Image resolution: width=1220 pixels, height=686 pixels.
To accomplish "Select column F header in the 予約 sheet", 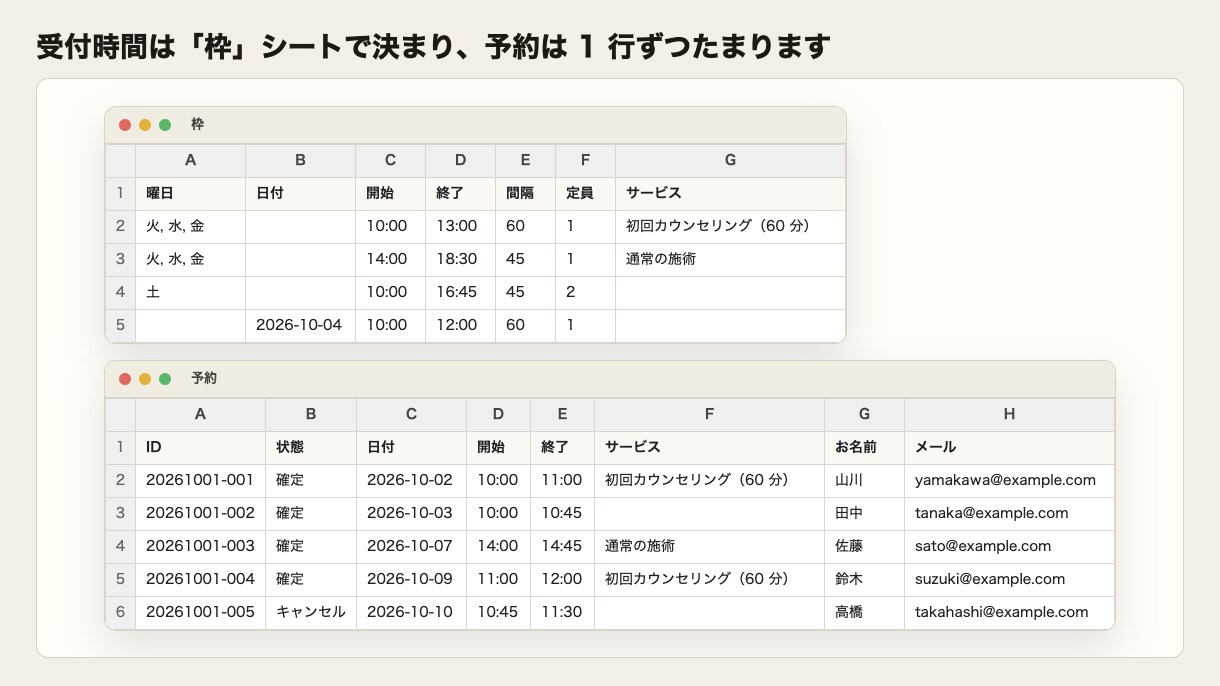I will point(710,415).
